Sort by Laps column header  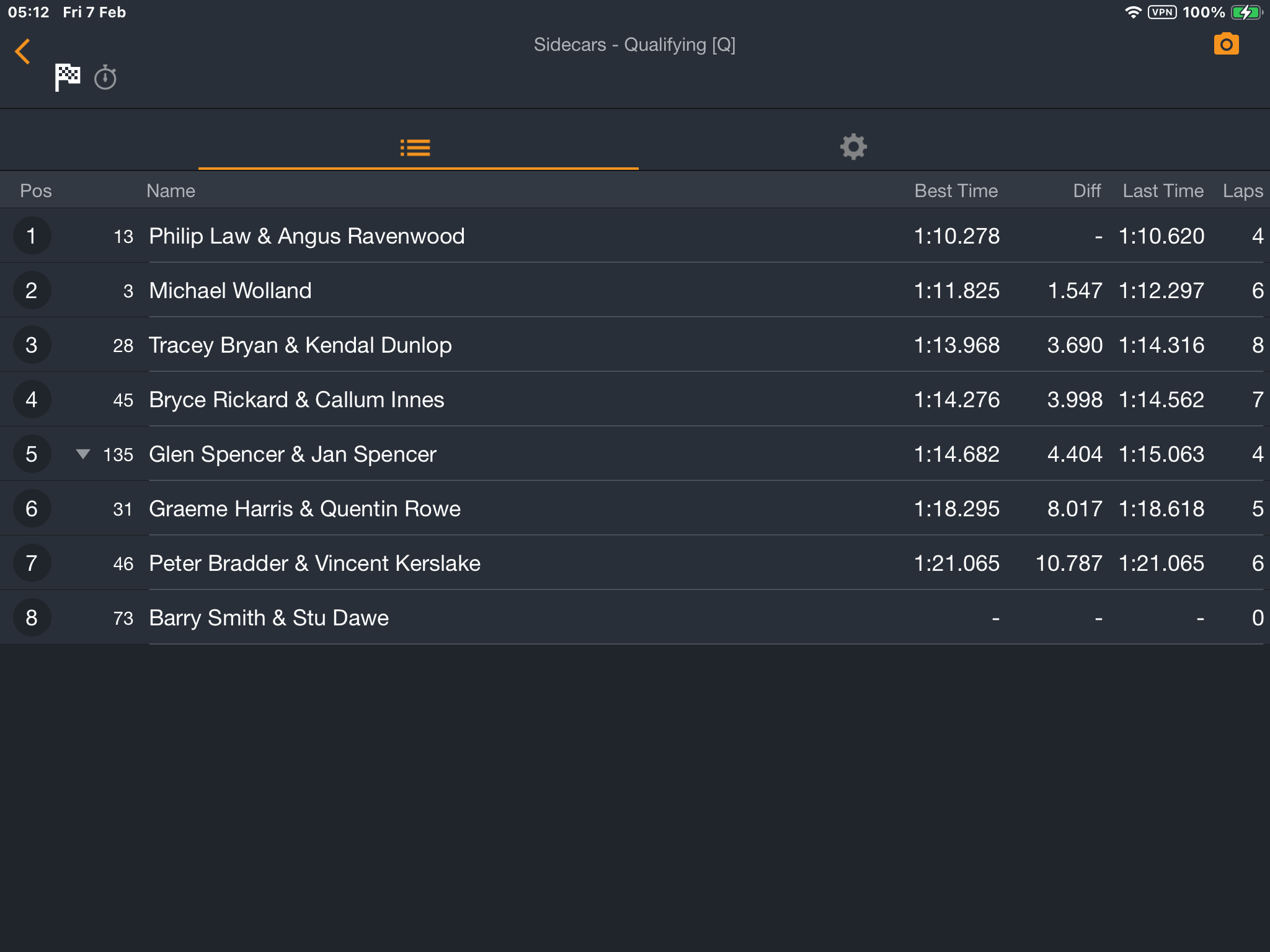1242,191
